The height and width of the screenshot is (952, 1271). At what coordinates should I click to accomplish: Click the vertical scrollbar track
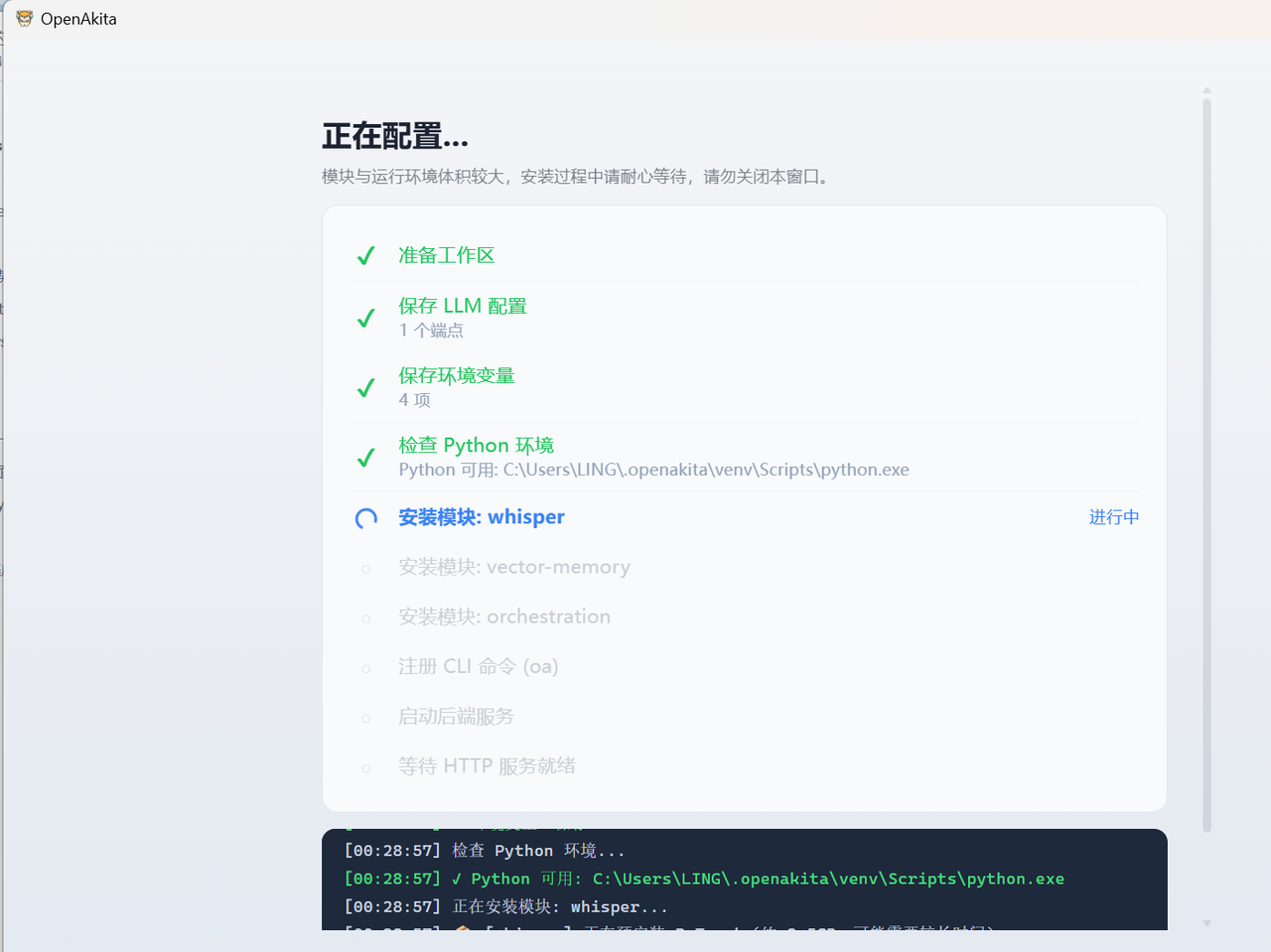click(x=1206, y=496)
